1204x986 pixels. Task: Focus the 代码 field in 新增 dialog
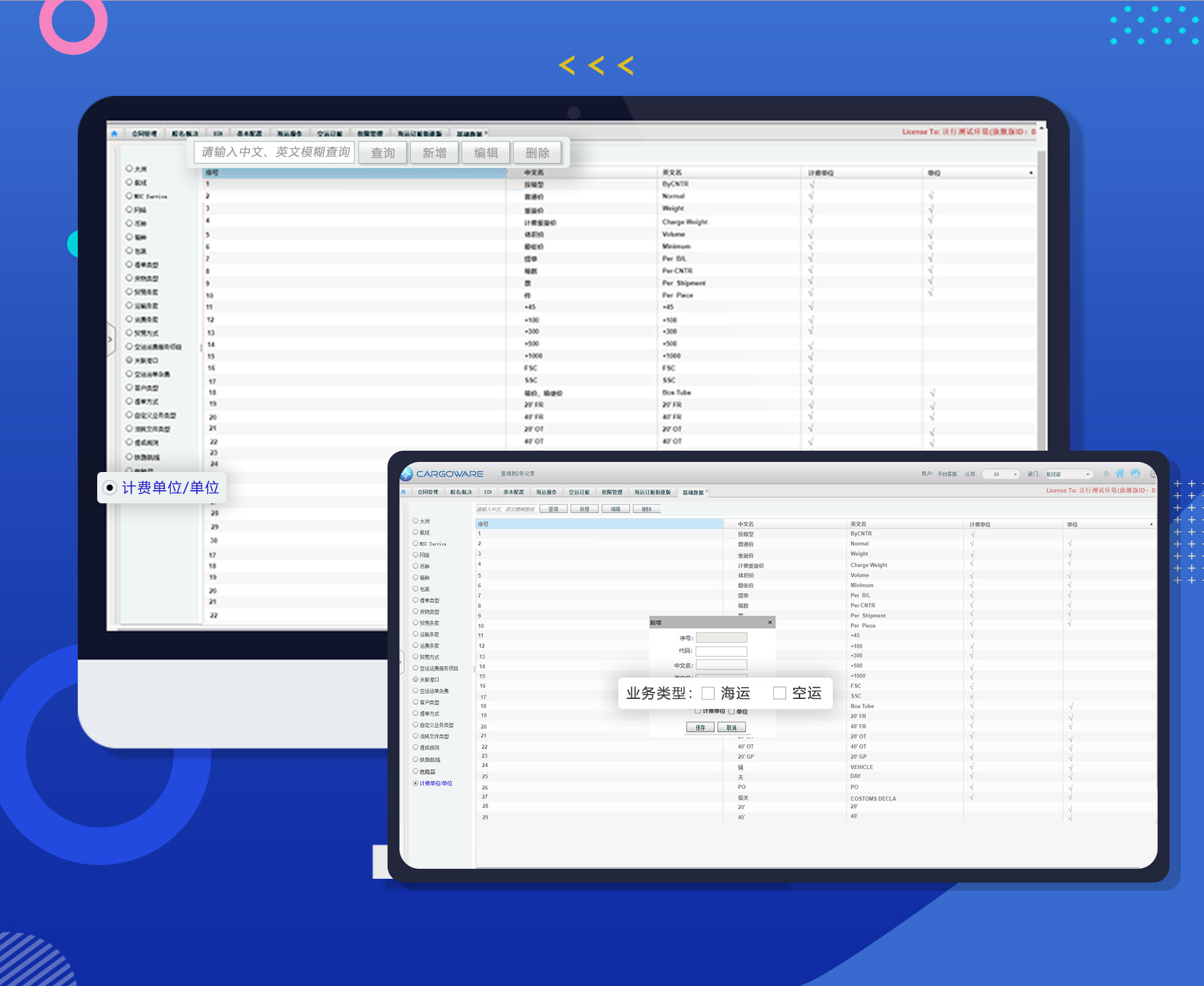721,651
